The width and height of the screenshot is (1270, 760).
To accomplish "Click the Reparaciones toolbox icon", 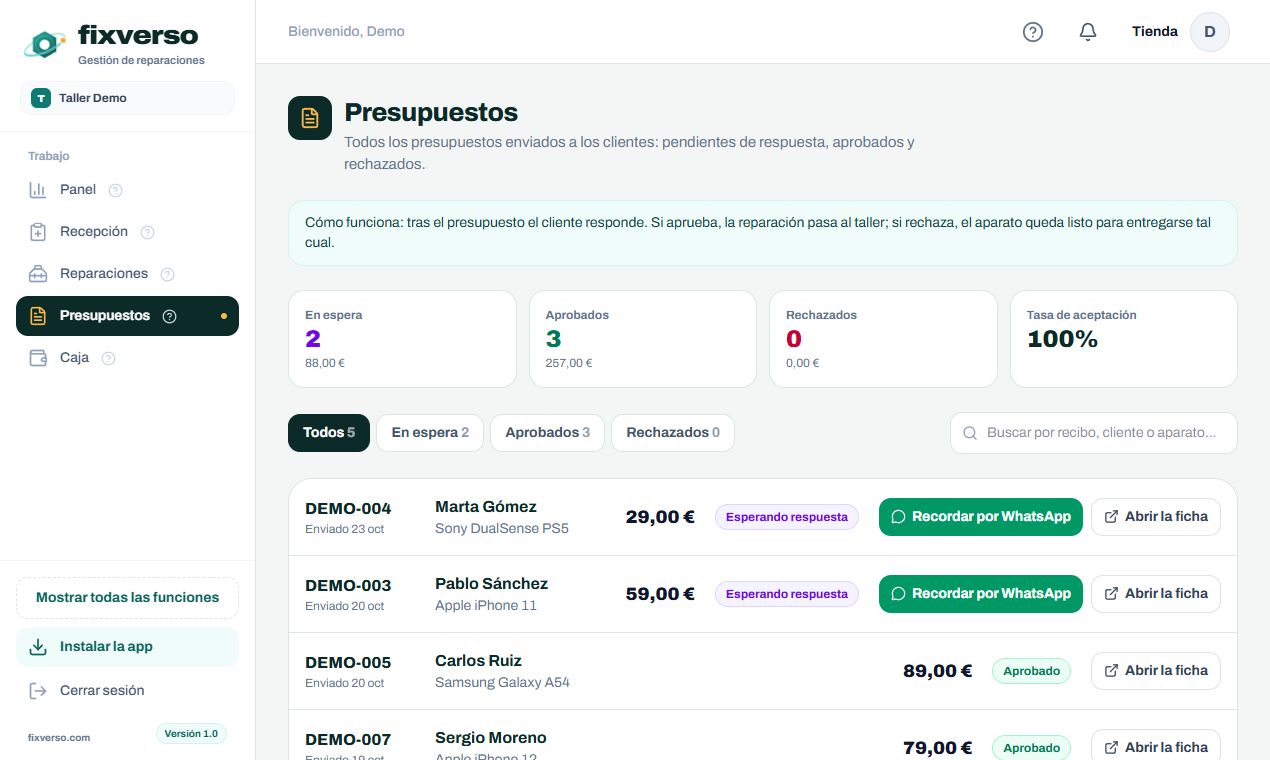I will (x=38, y=274).
